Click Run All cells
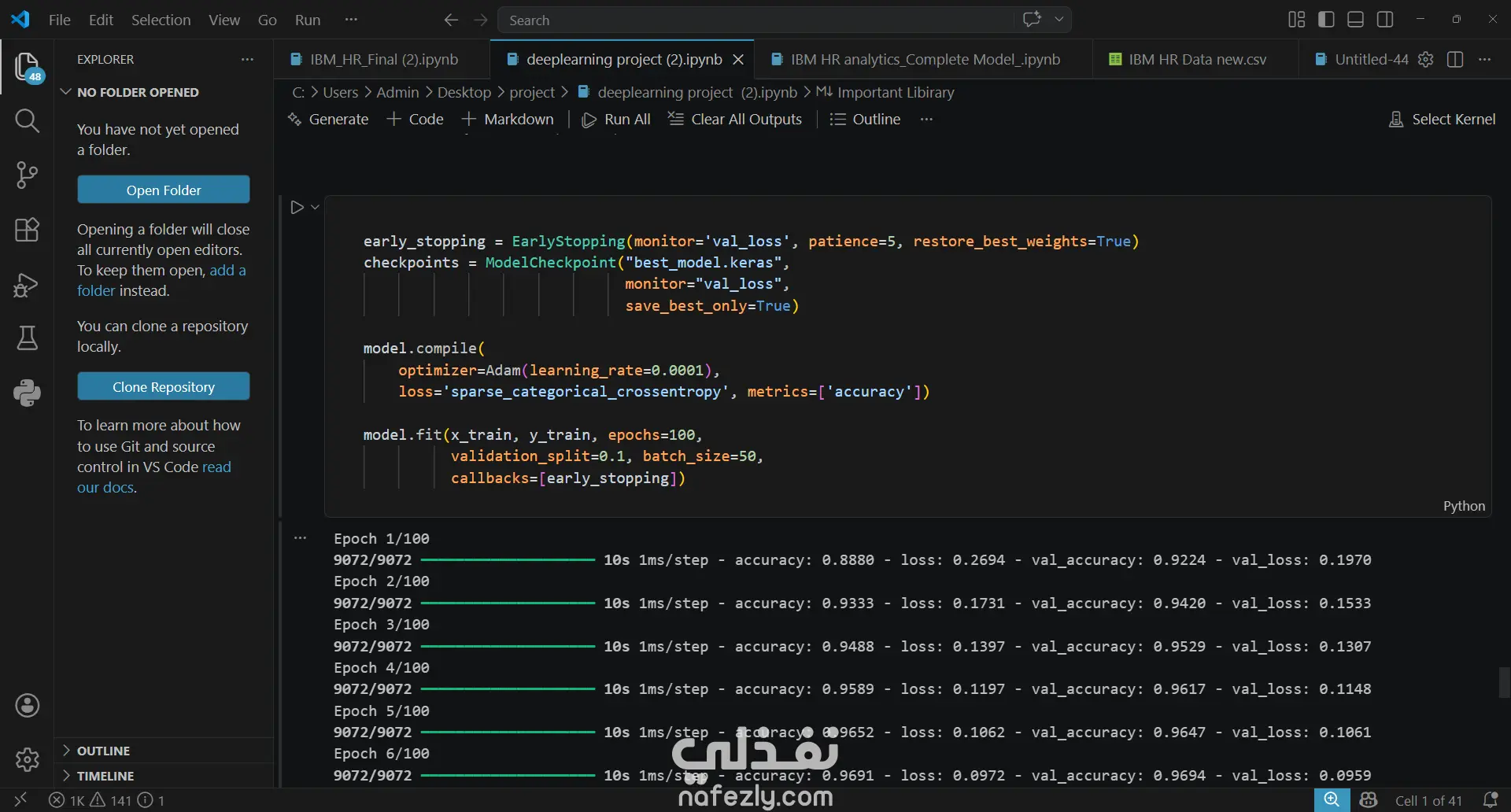The image size is (1511, 812). pos(616,119)
